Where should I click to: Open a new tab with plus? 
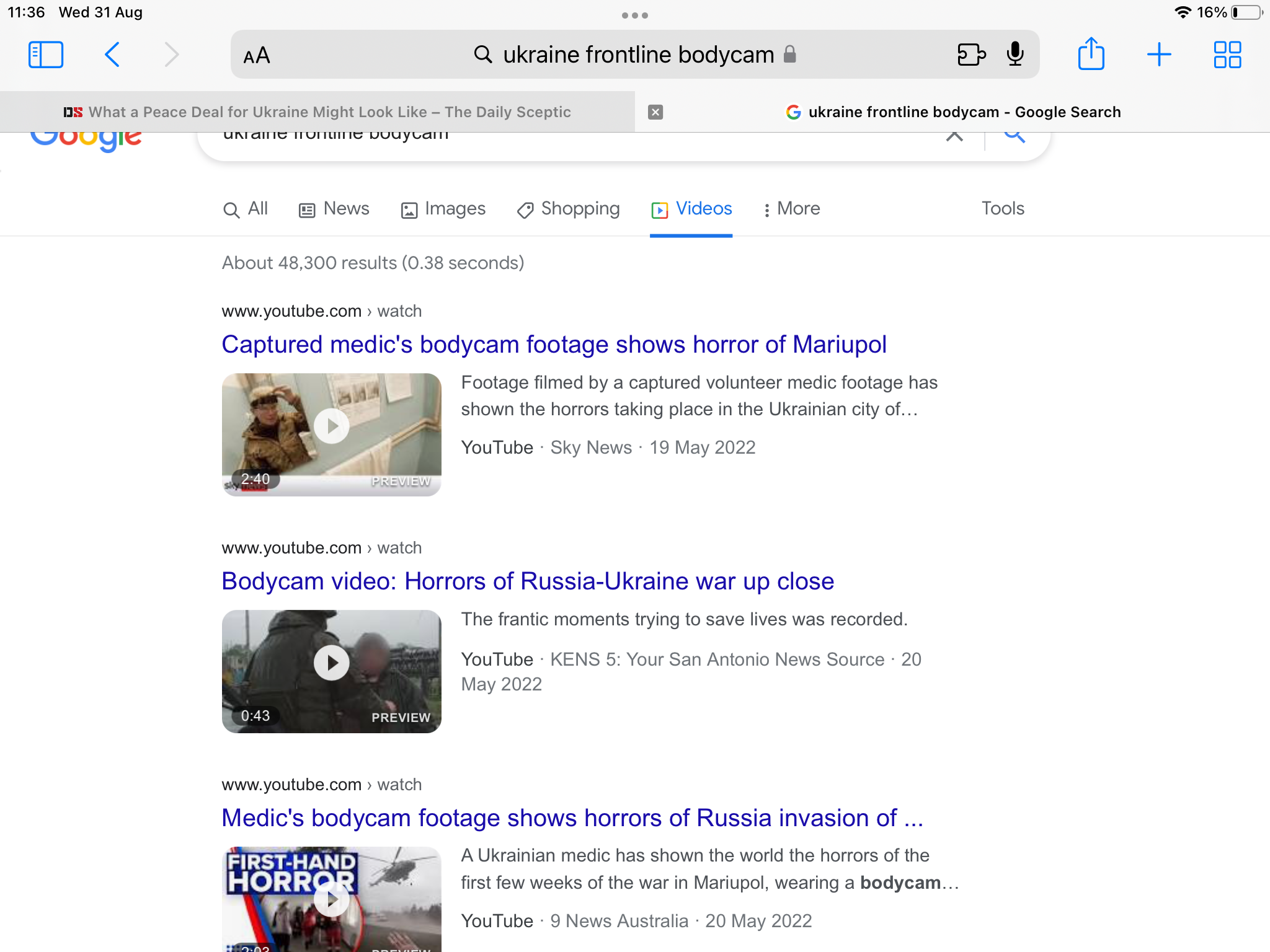tap(1158, 55)
